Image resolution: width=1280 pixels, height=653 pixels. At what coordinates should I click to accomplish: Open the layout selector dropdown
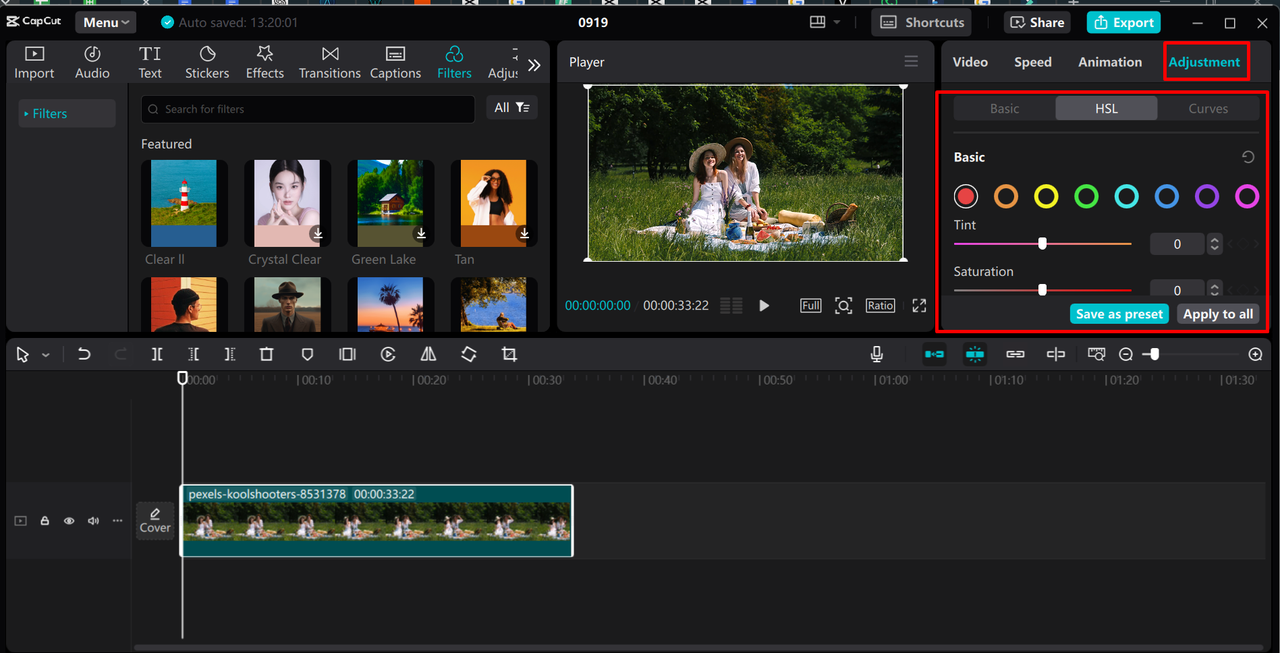tap(825, 22)
